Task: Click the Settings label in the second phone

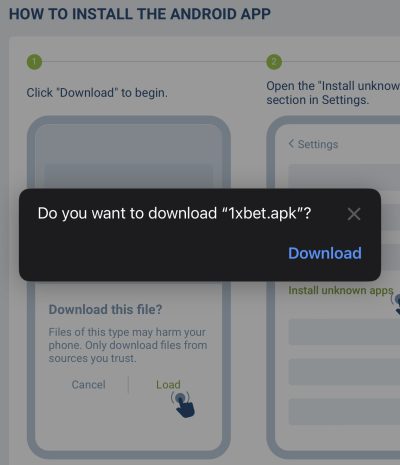Action: coord(318,144)
